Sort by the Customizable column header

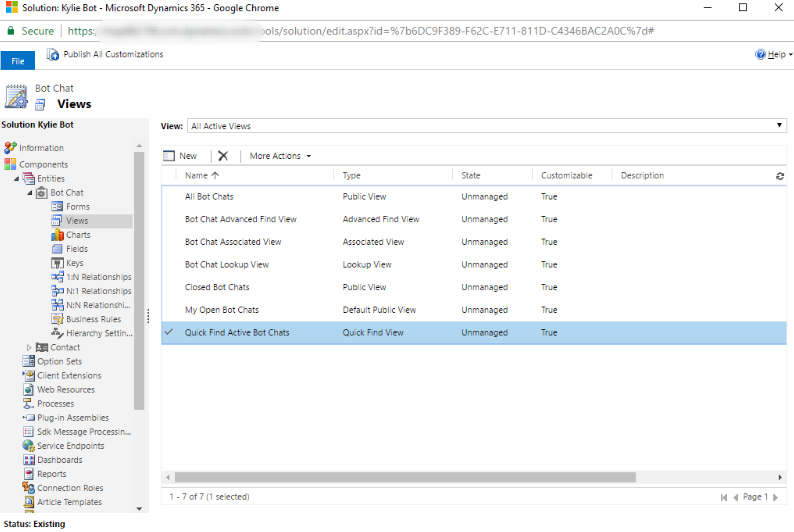tap(566, 175)
